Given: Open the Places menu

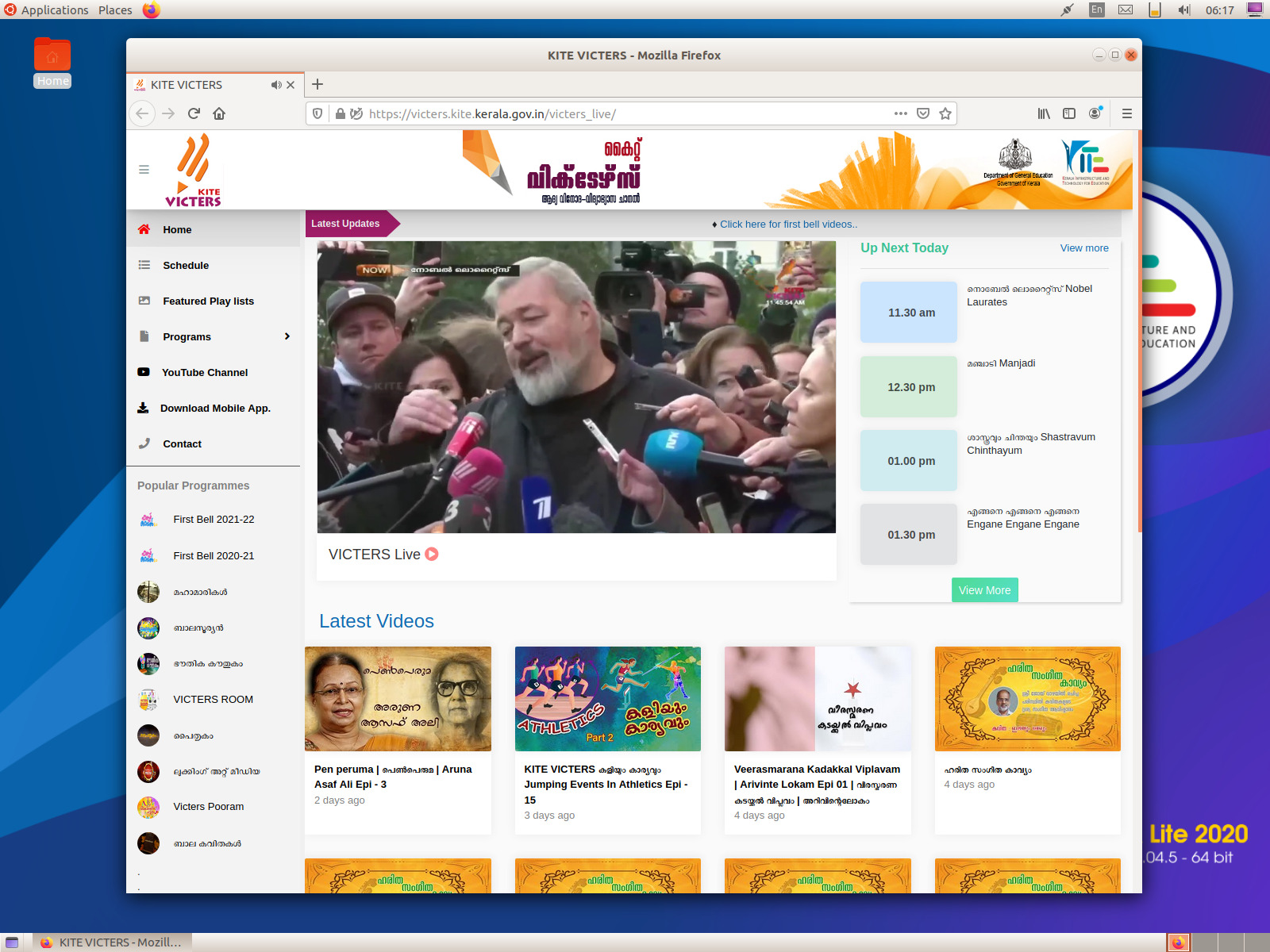Looking at the screenshot, I should pos(115,10).
